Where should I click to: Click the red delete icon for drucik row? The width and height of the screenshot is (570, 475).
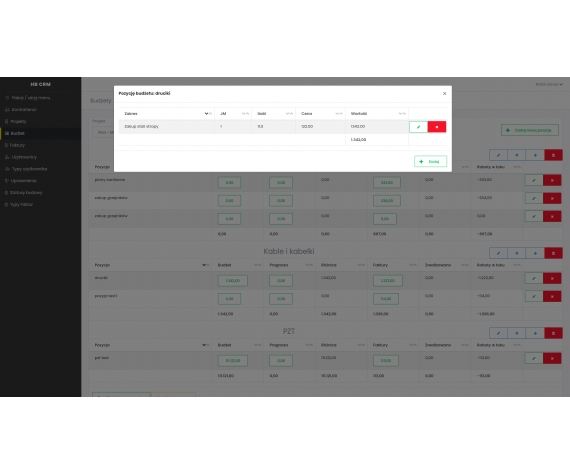click(552, 278)
